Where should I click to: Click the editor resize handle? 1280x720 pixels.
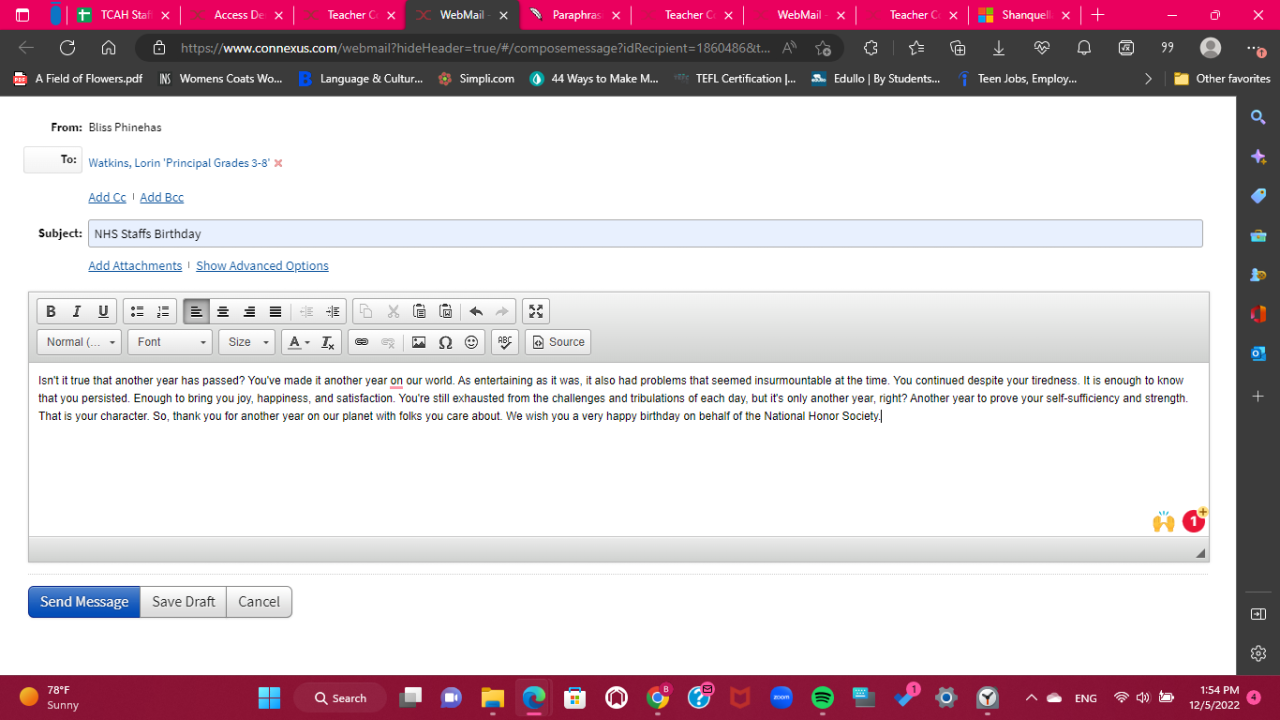point(1200,553)
